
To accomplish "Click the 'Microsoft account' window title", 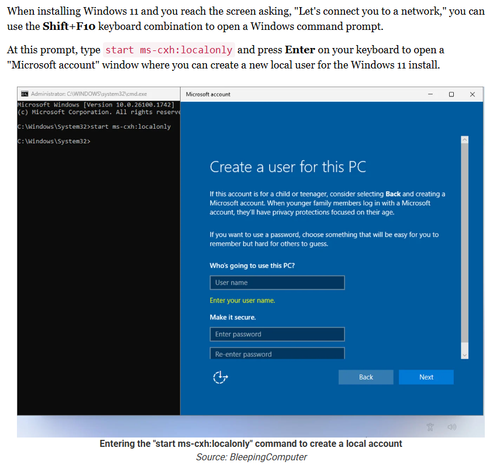I will (208, 94).
